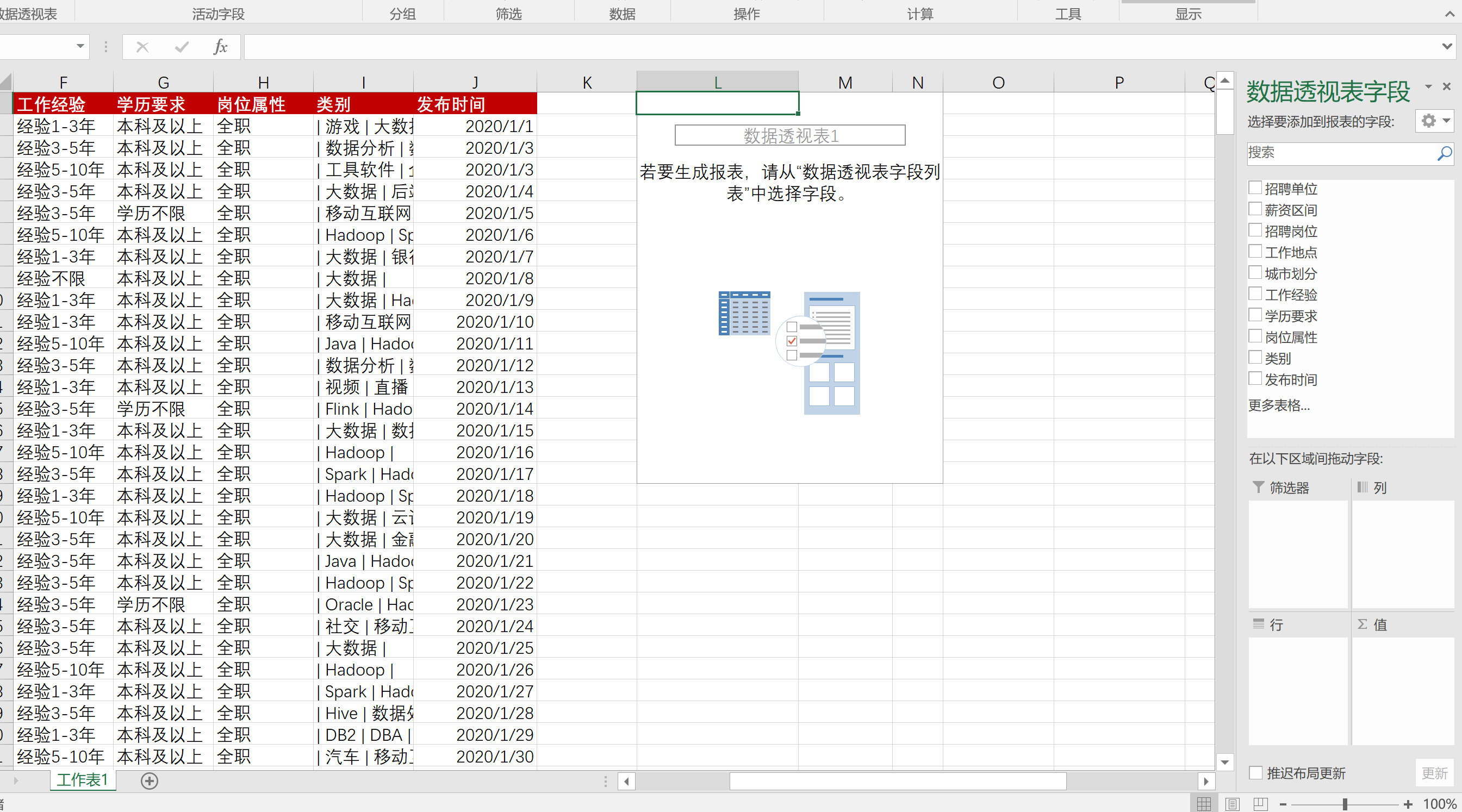This screenshot has height=812, width=1462.
Task: Click the search magnifier icon in fields pane
Action: (x=1444, y=153)
